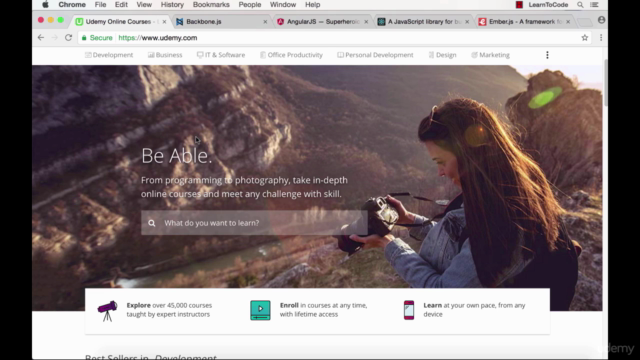Open the People menu
The height and width of the screenshot is (360, 640).
pos(250,4)
